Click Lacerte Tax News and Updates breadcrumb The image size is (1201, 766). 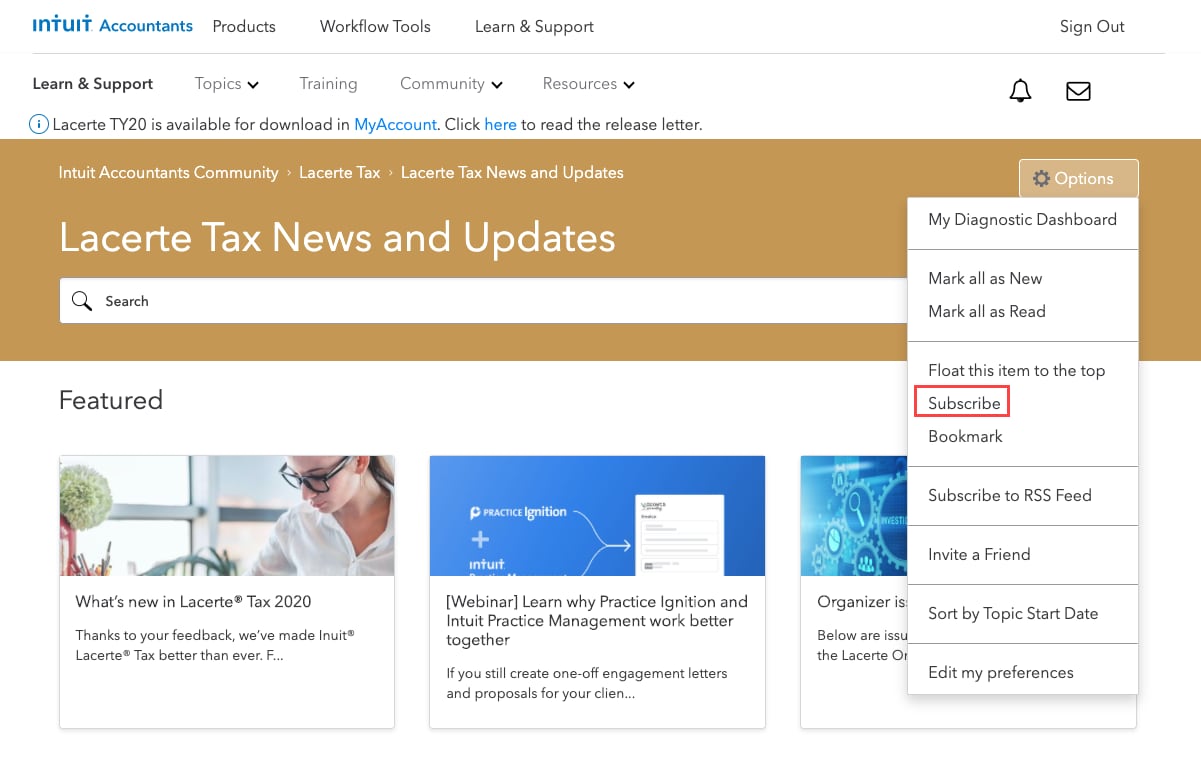point(512,173)
